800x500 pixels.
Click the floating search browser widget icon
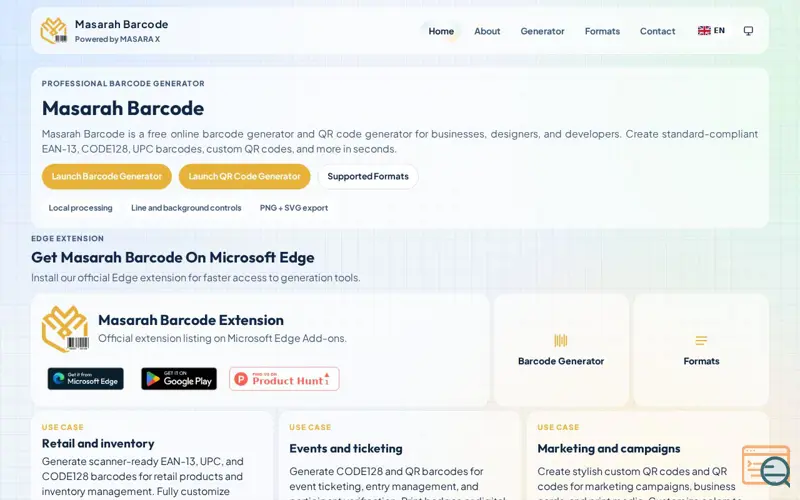766,466
